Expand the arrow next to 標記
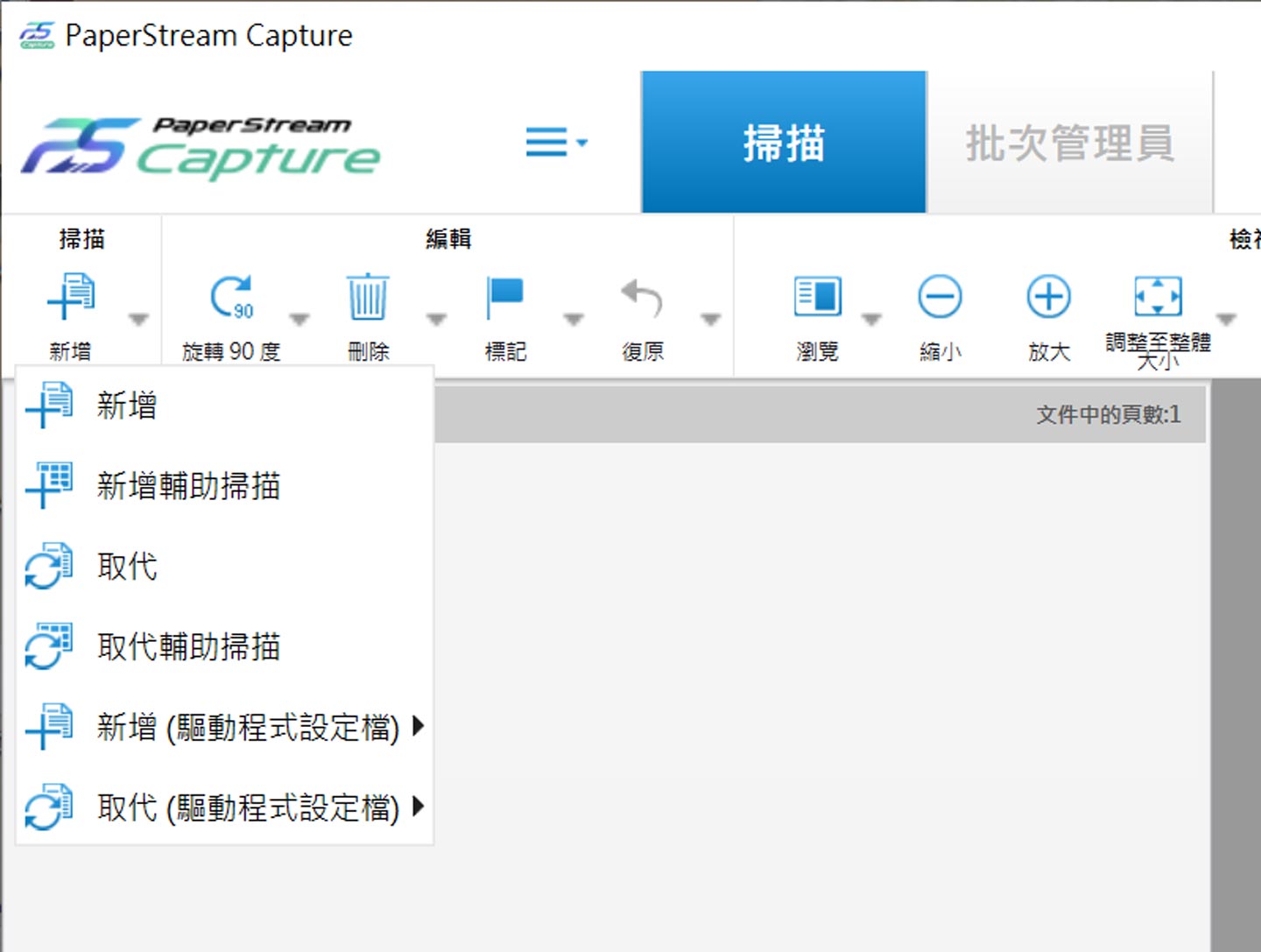 click(574, 319)
